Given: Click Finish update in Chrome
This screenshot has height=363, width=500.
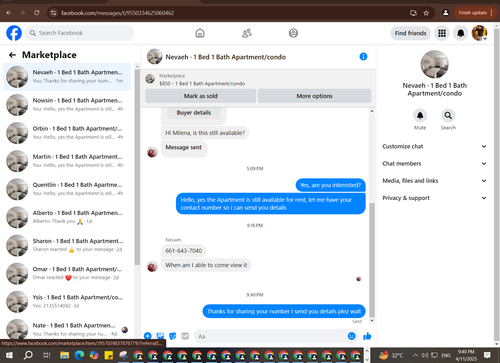Looking at the screenshot, I should click(x=475, y=13).
